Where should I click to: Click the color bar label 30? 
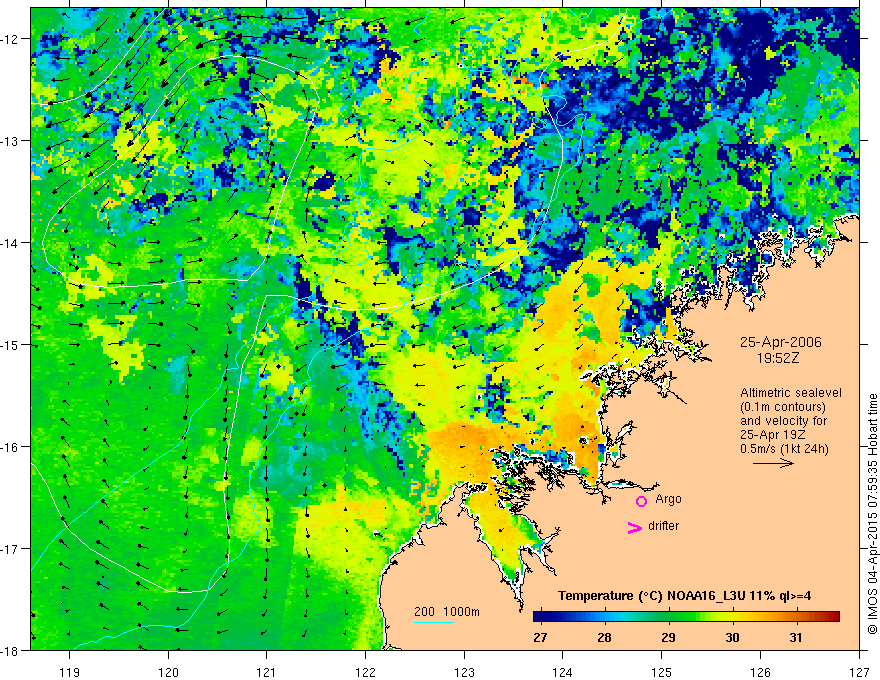(x=732, y=637)
